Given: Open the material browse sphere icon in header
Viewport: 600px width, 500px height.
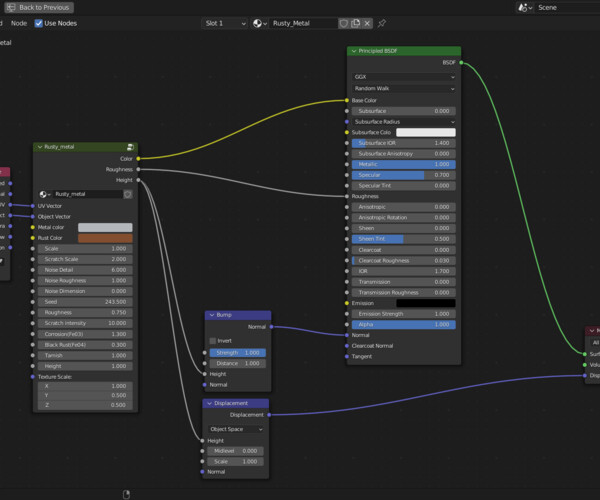Looking at the screenshot, I should (x=259, y=23).
